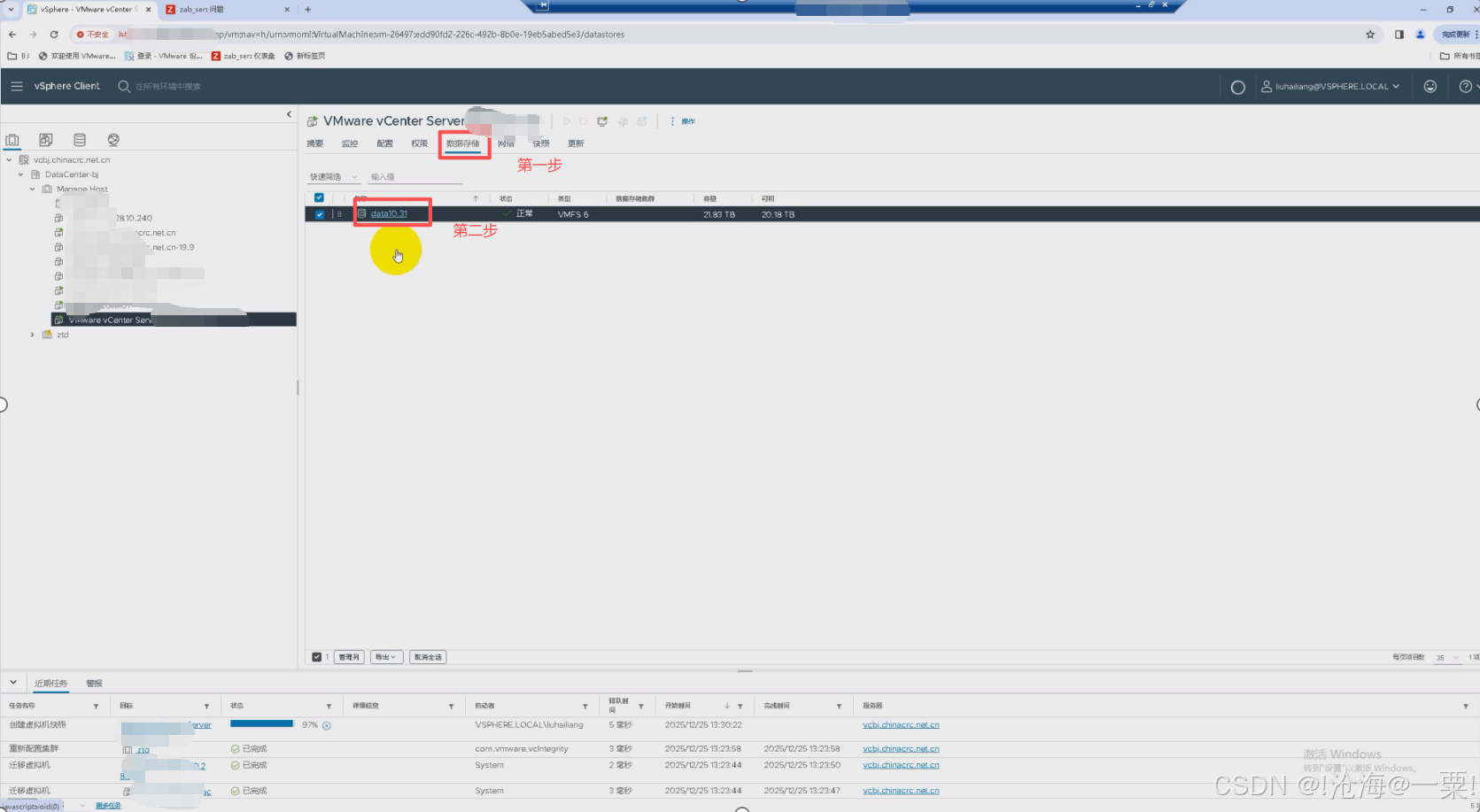Open the Updates (更新) tab
1480x812 pixels.
click(576, 143)
